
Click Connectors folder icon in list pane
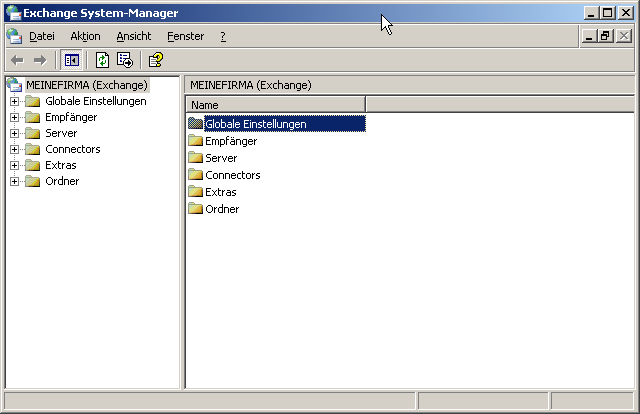(x=196, y=174)
